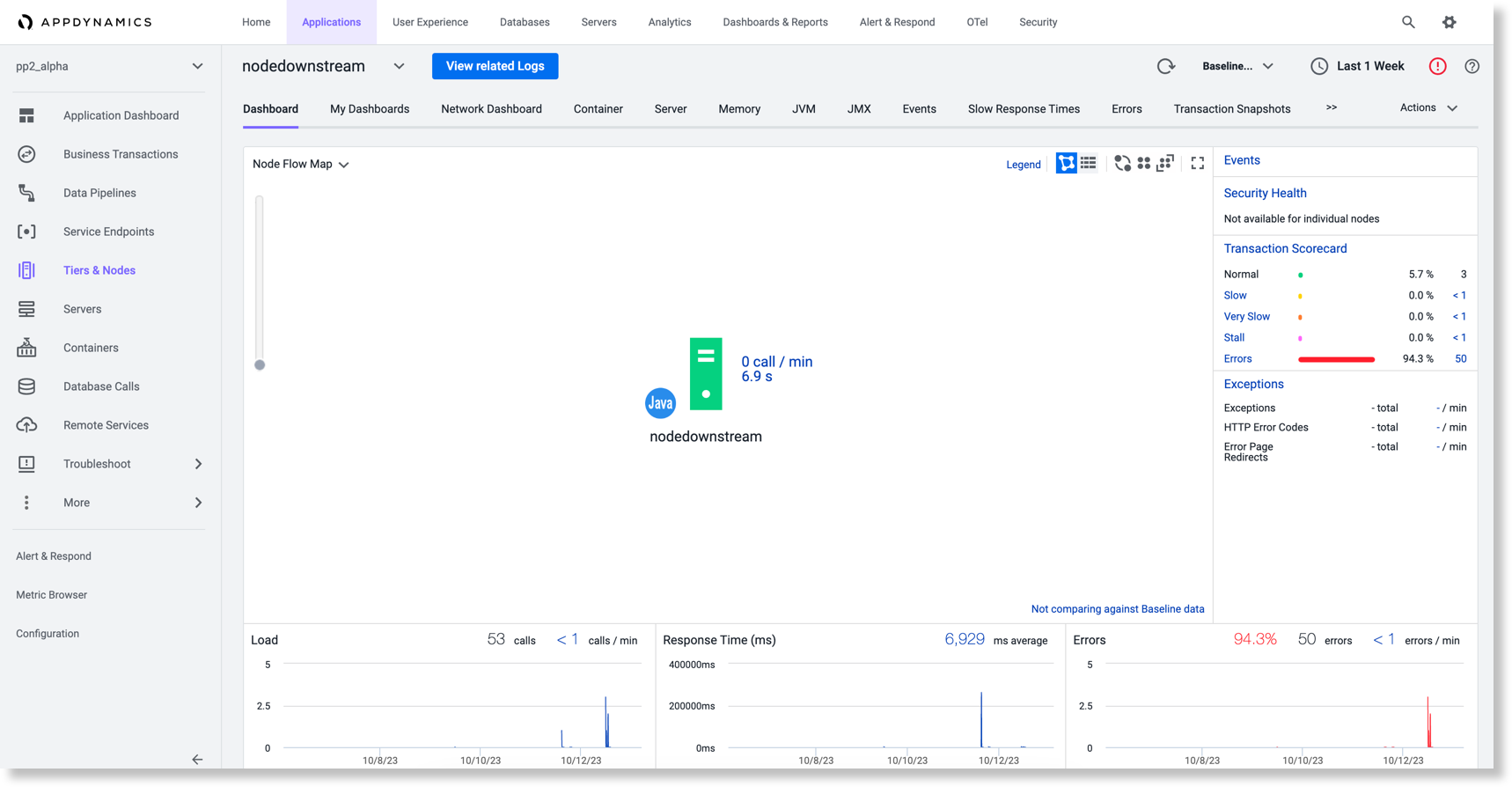Open Service Endpoints in sidebar
The height and width of the screenshot is (787, 1512).
tap(110, 232)
